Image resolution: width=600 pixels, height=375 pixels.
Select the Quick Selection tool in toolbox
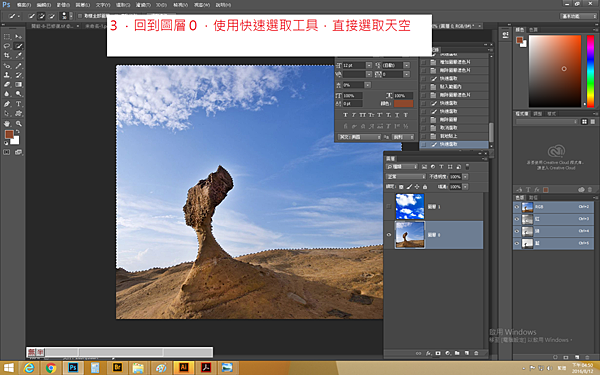[18, 46]
